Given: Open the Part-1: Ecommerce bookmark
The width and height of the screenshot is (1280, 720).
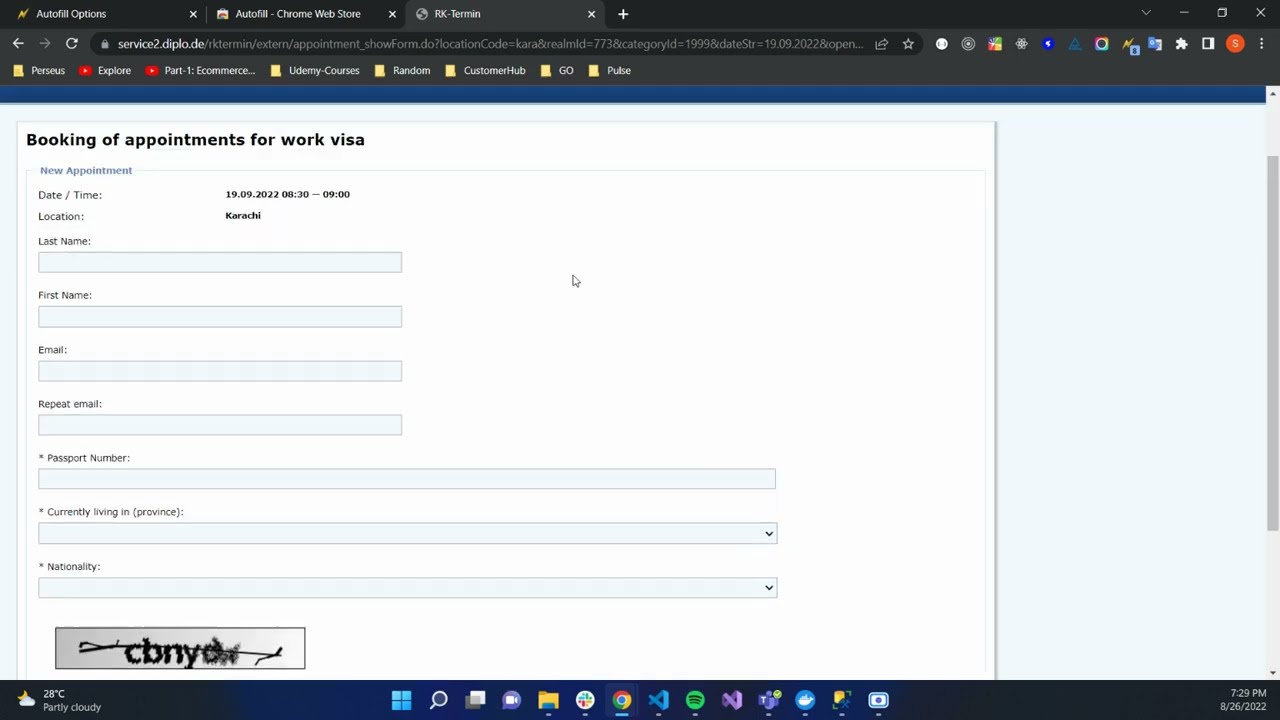Looking at the screenshot, I should click(x=200, y=71).
